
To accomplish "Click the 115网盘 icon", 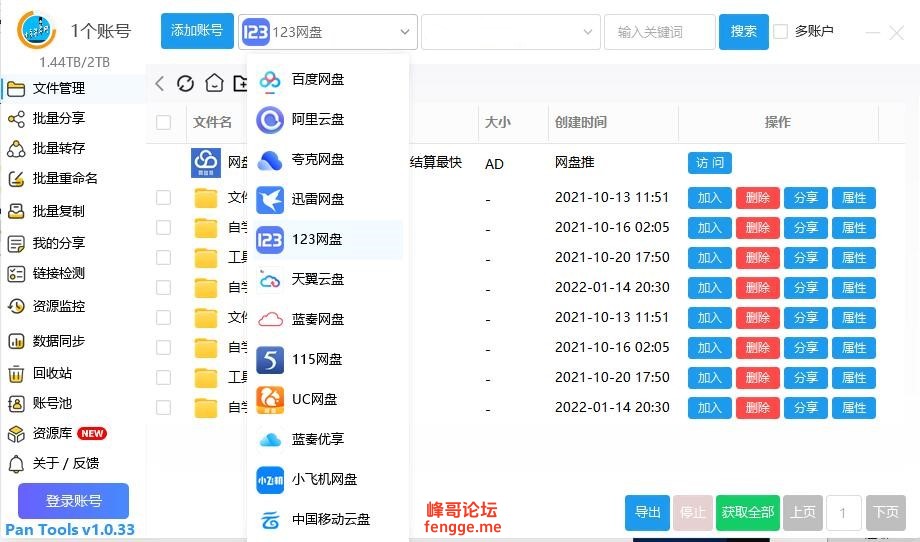I will 270,359.
